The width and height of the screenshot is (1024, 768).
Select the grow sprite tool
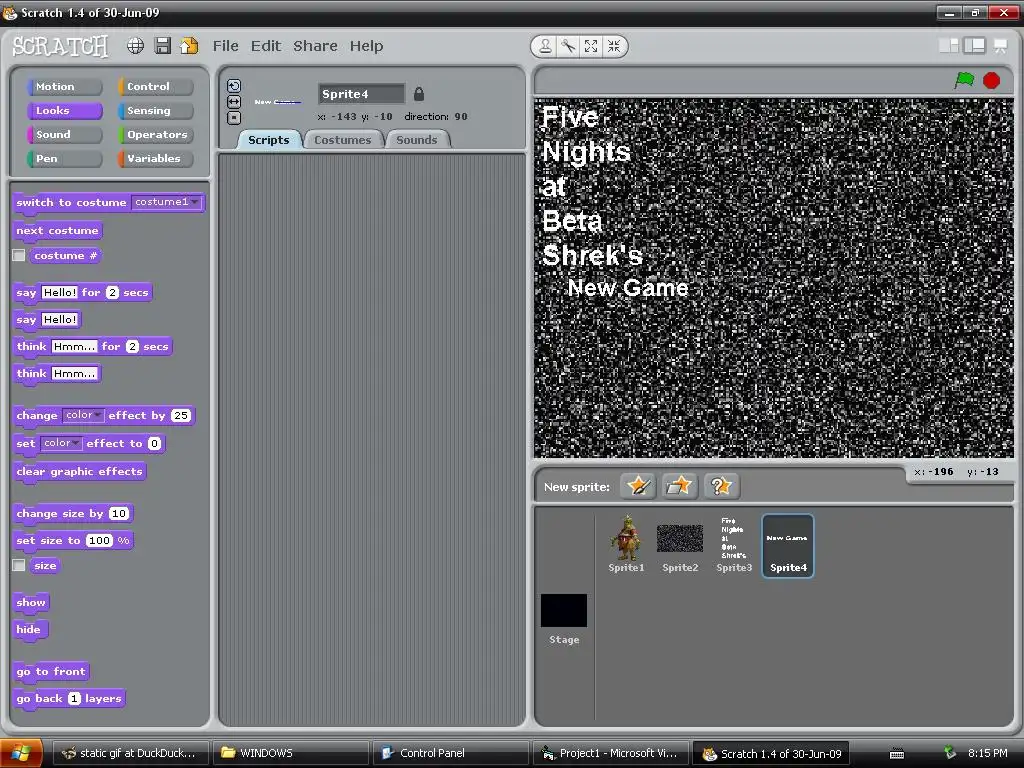point(591,46)
